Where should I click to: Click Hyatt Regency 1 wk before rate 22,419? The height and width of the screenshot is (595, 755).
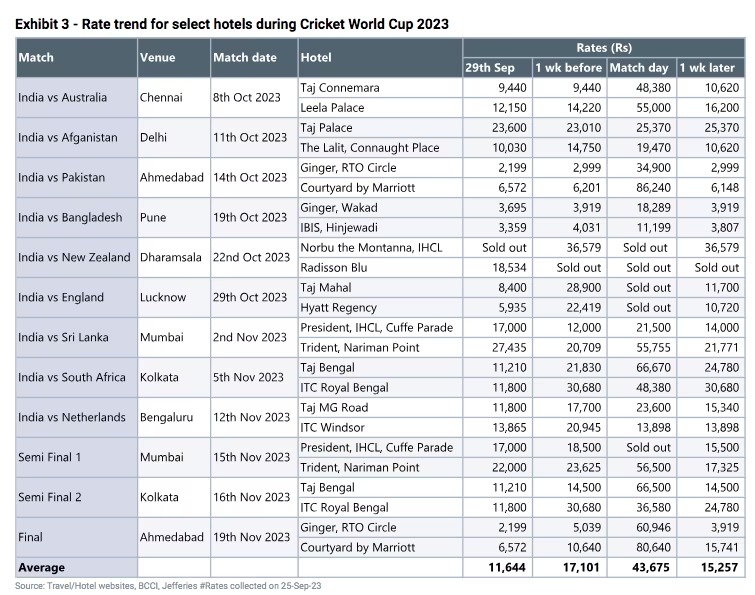click(x=570, y=308)
